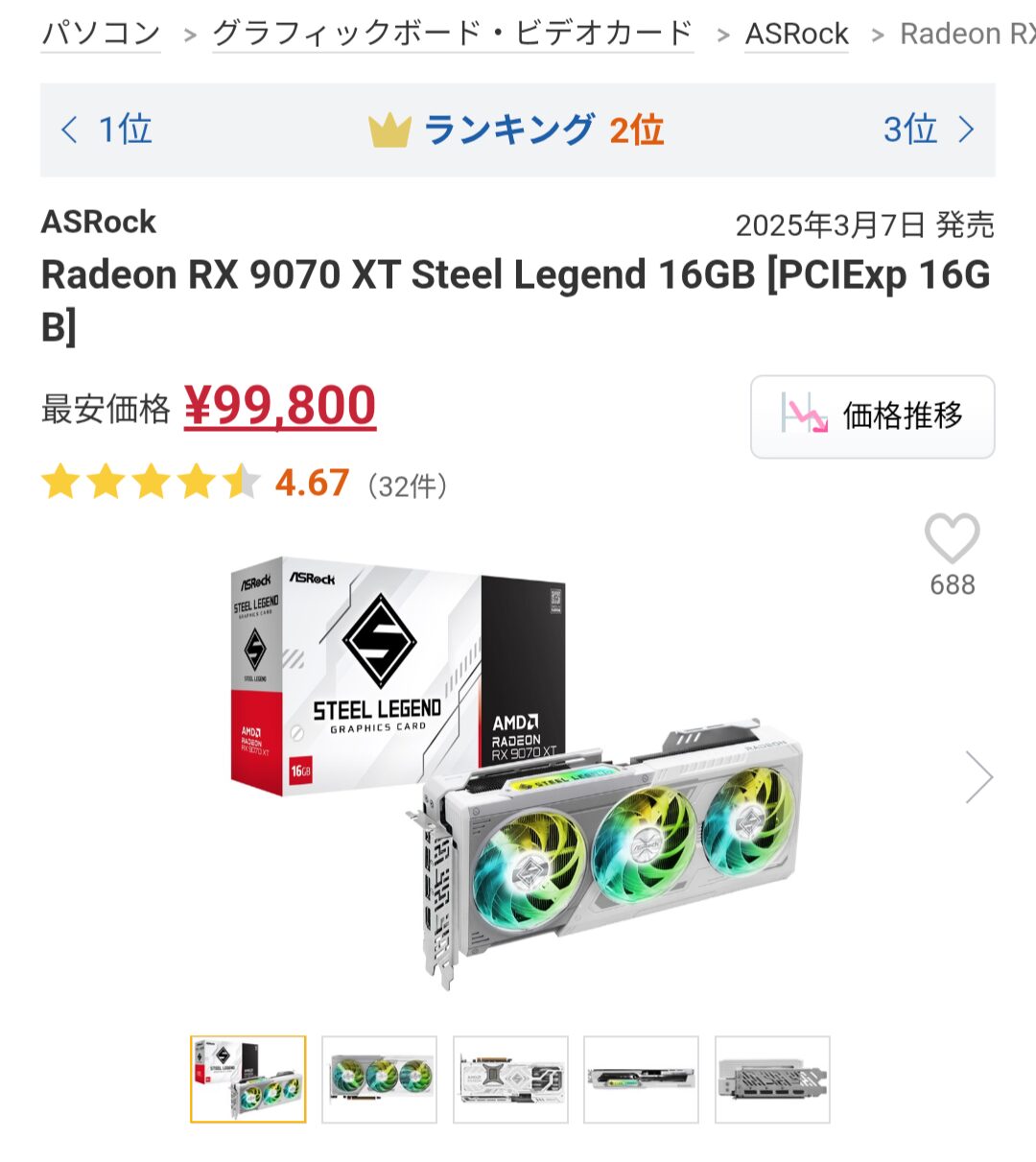Screen dimensions: 1036x1162
Task: Open the ASRock breadcrumb link
Action: pyautogui.click(x=797, y=34)
